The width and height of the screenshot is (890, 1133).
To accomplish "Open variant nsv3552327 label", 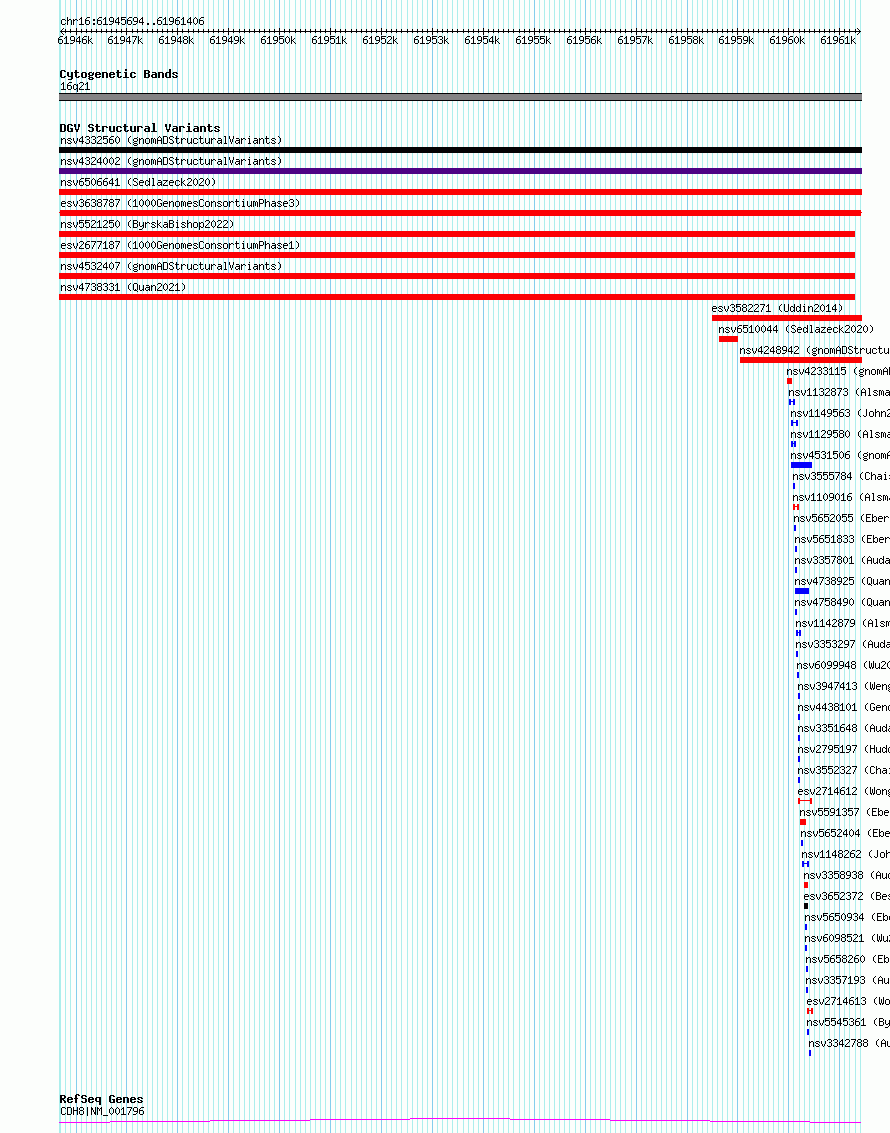I will pyautogui.click(x=844, y=769).
